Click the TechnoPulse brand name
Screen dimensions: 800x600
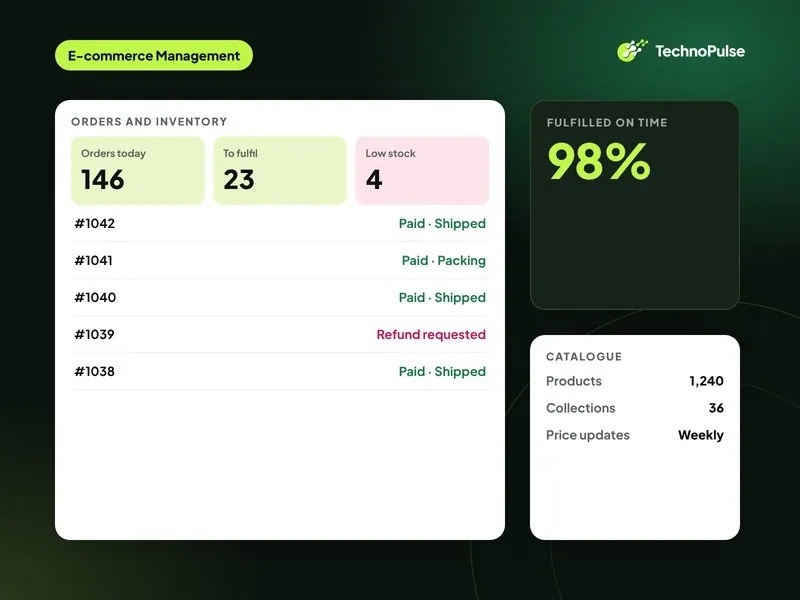[x=699, y=51]
